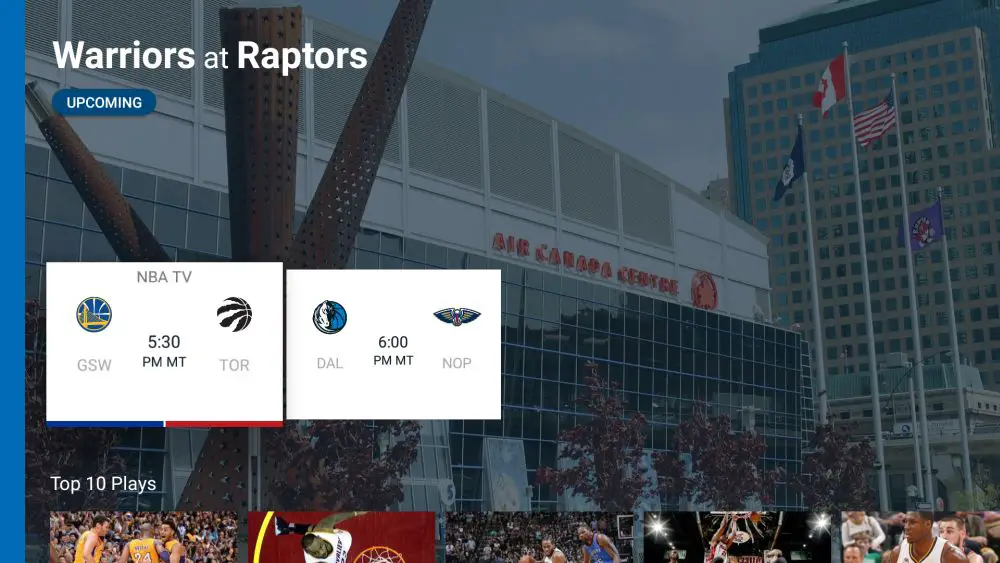Click the NOP team abbreviation
Viewport: 1000px width, 563px height.
[x=457, y=363]
